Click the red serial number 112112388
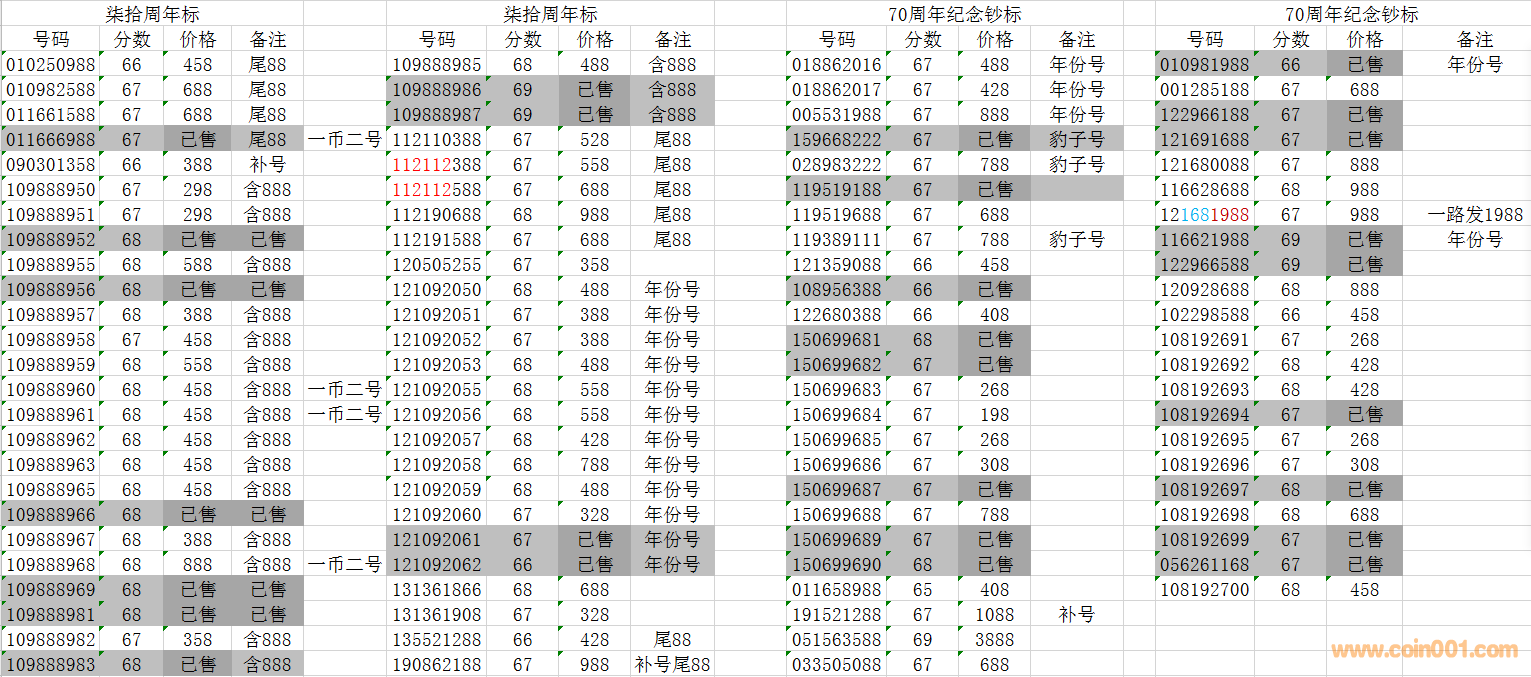 tap(436, 165)
